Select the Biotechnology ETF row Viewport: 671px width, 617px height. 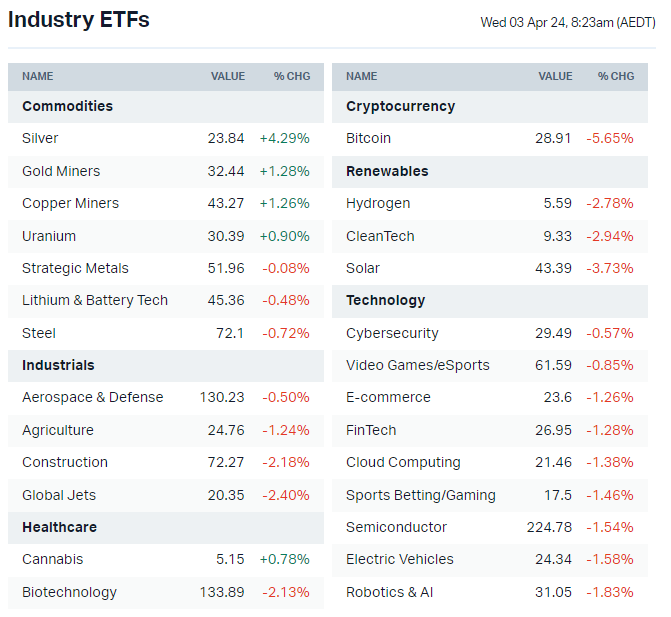[x=69, y=592]
